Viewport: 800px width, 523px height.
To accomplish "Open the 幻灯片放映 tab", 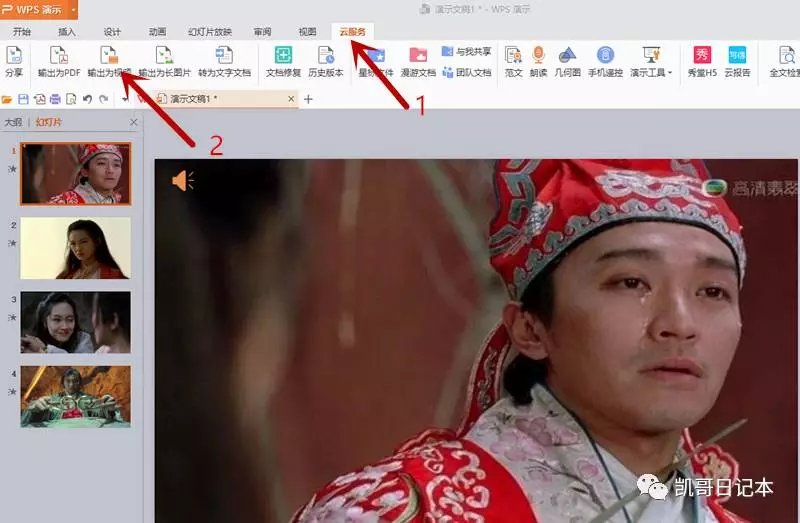I will point(210,32).
